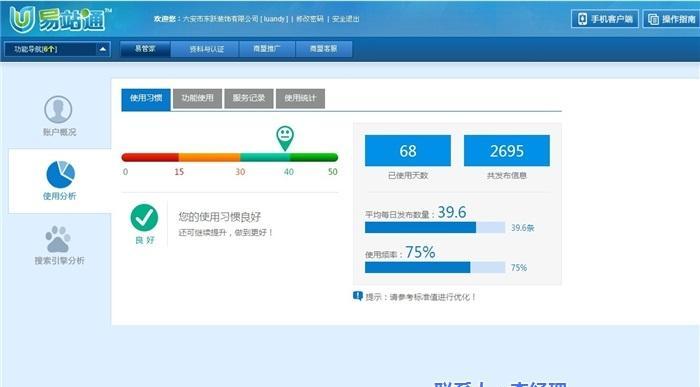Click the dark green end of usage scale
Viewport: 700px width, 387px height.
[x=314, y=157]
